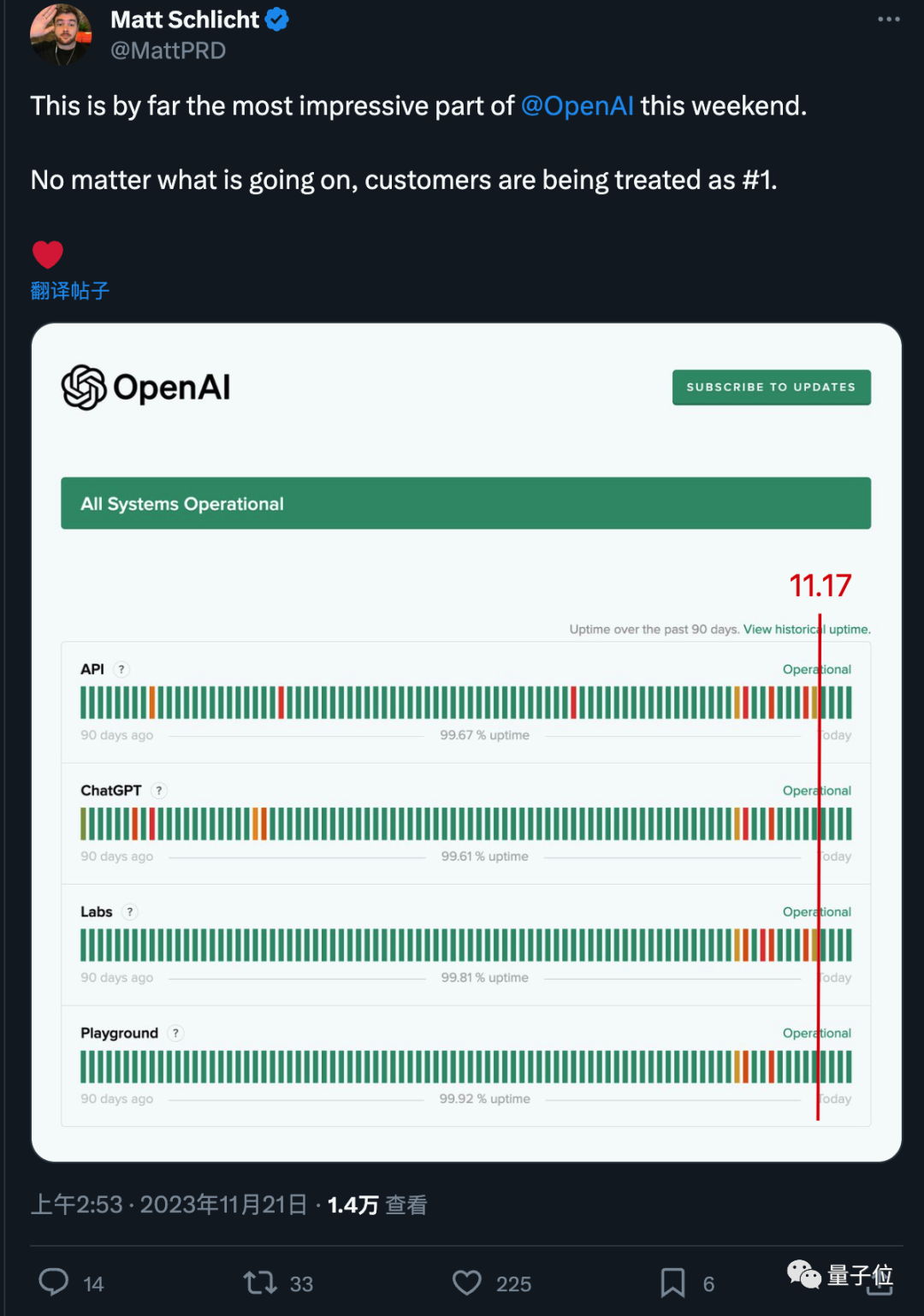Screen dimensions: 924x1316
Task: Click Matt Schlicht's profile avatar
Action: (60, 34)
